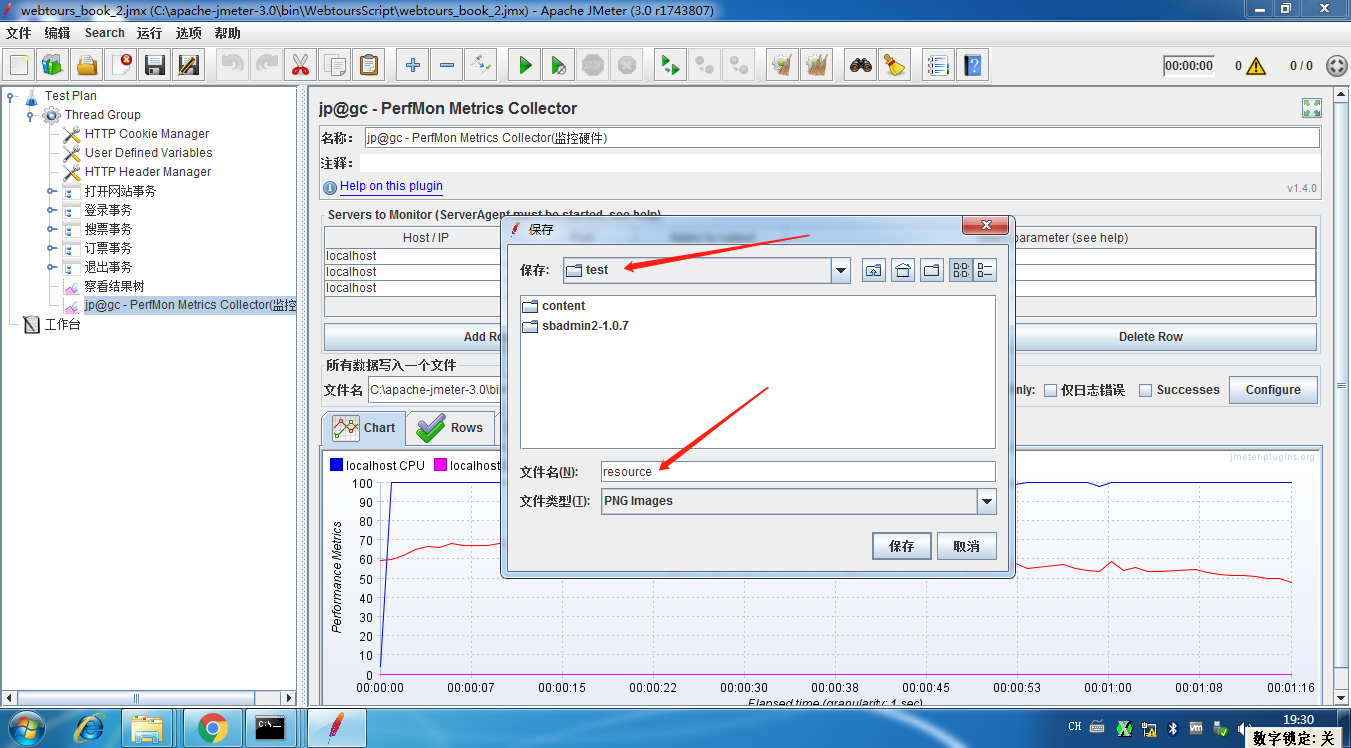
Task: Switch to the Chart tab
Action: 364,428
